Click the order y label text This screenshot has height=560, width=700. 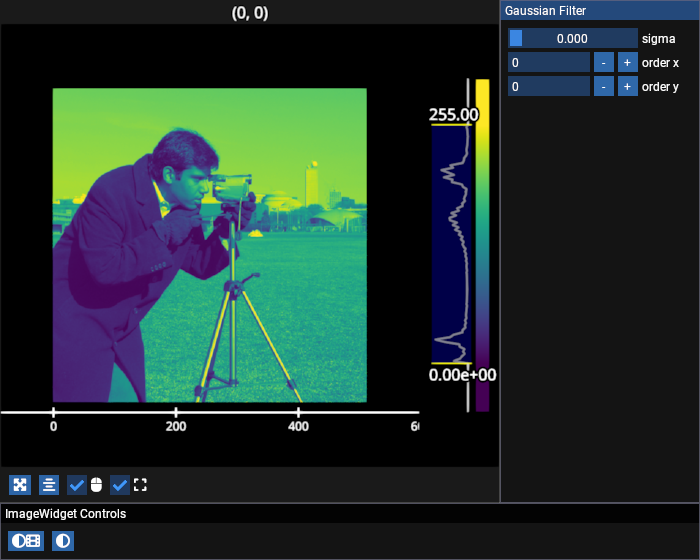point(660,87)
